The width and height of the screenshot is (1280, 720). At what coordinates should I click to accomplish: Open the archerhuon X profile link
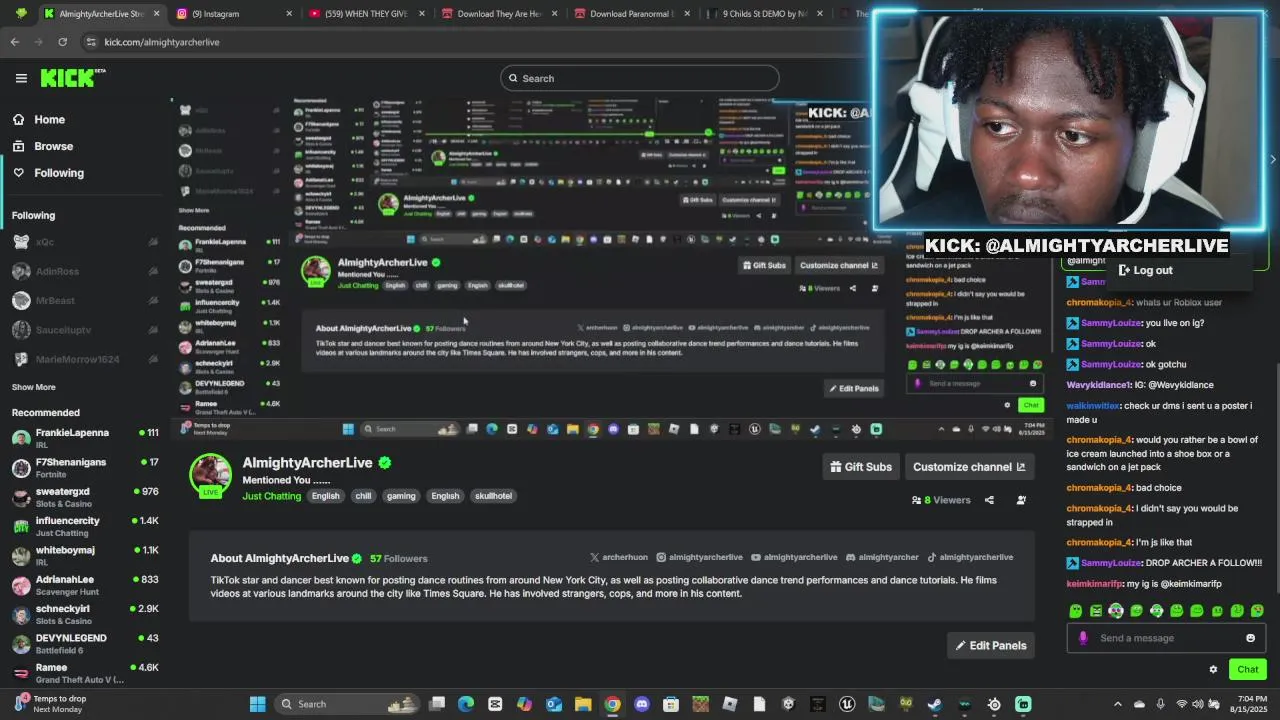click(619, 557)
